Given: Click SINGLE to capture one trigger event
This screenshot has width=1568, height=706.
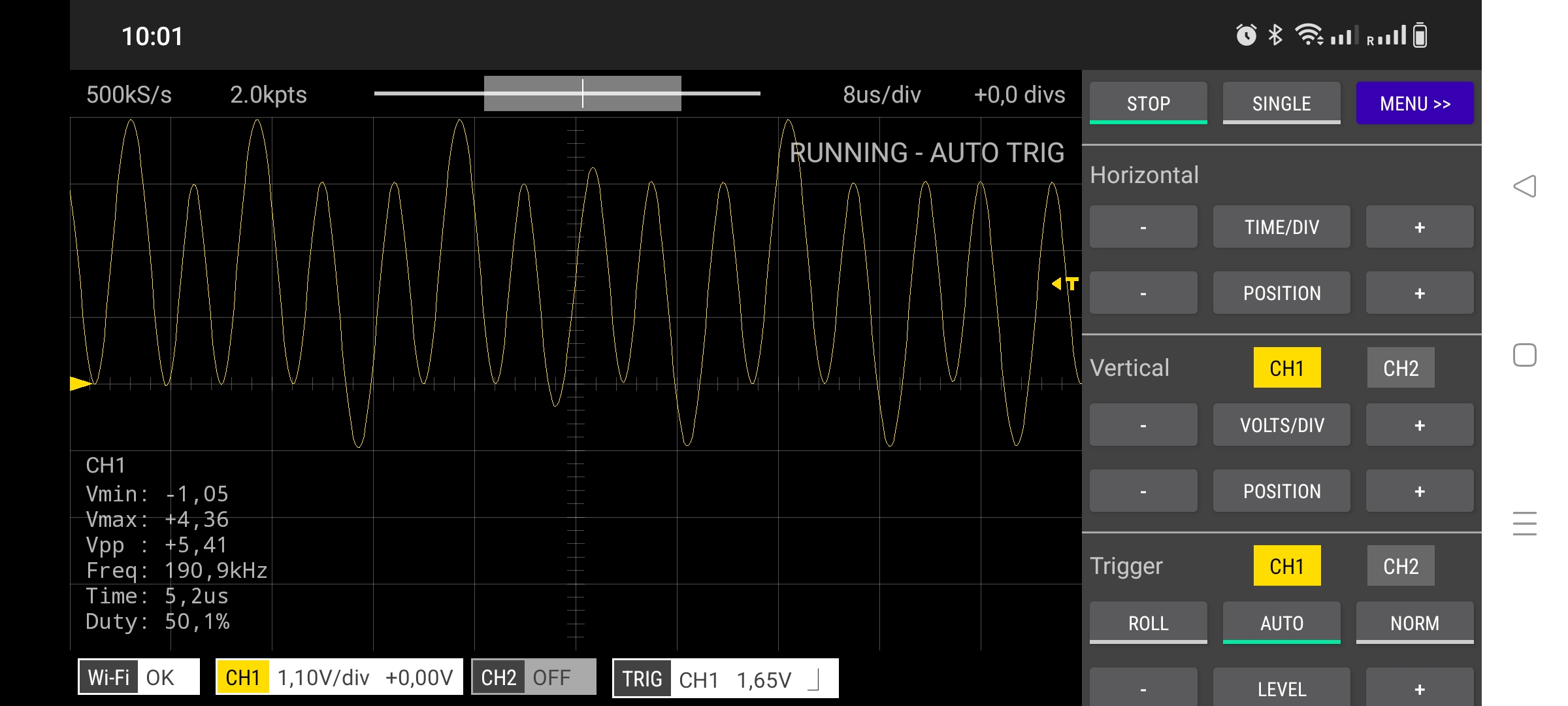Looking at the screenshot, I should tap(1280, 103).
